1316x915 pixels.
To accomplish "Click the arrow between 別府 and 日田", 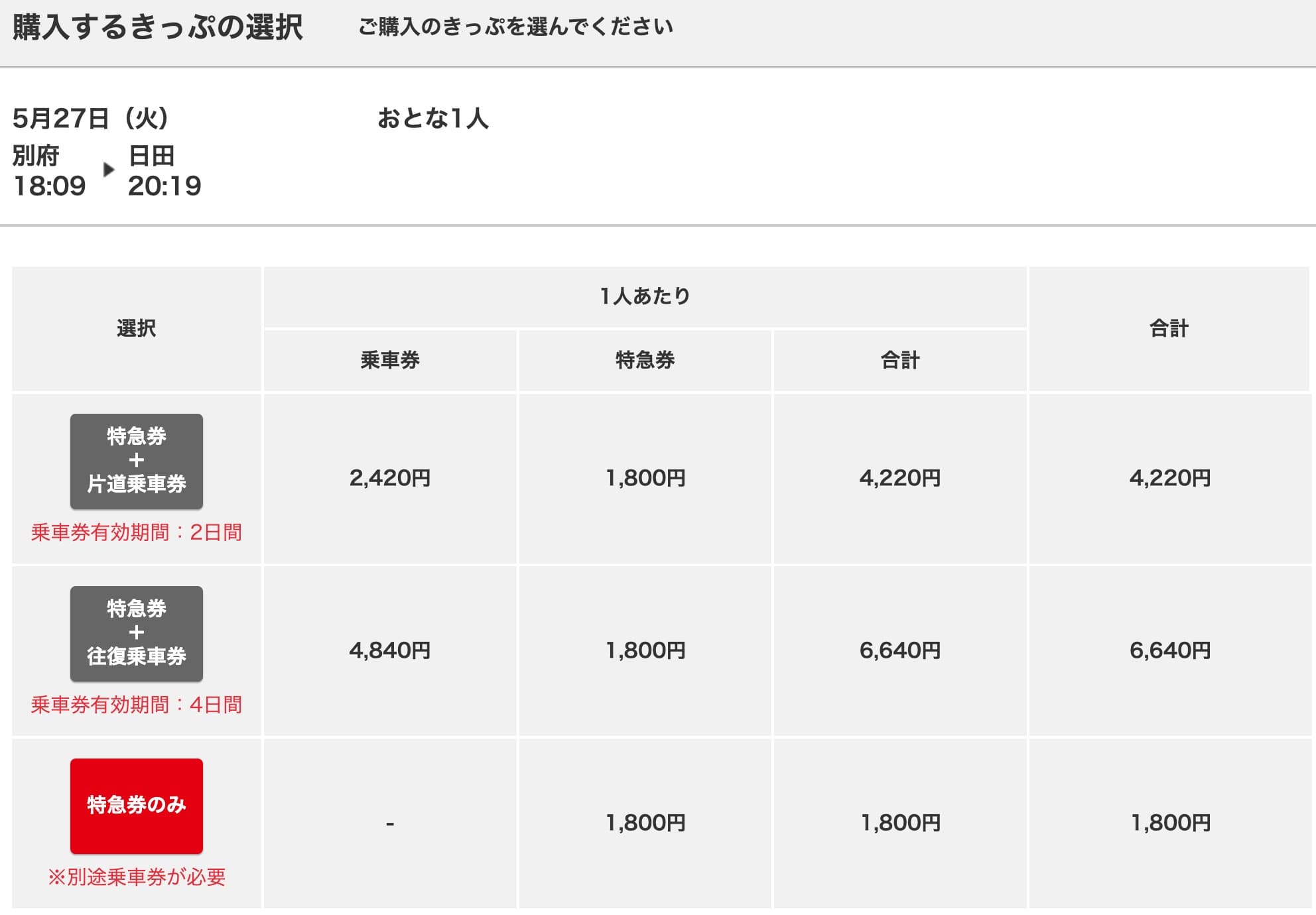I will pyautogui.click(x=109, y=170).
